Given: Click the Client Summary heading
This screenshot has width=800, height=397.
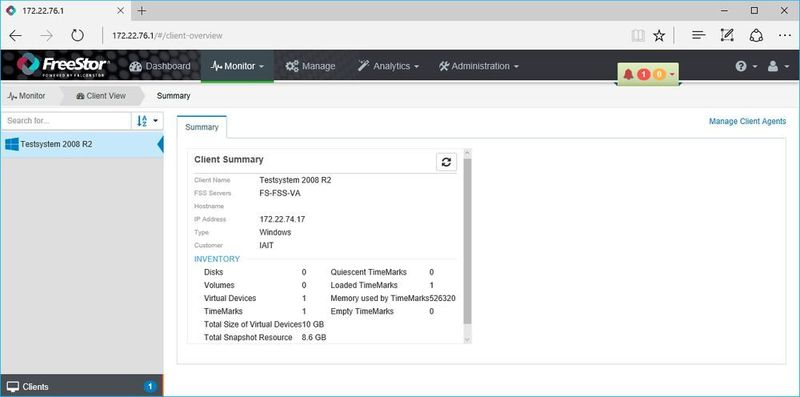Looking at the screenshot, I should [229, 160].
